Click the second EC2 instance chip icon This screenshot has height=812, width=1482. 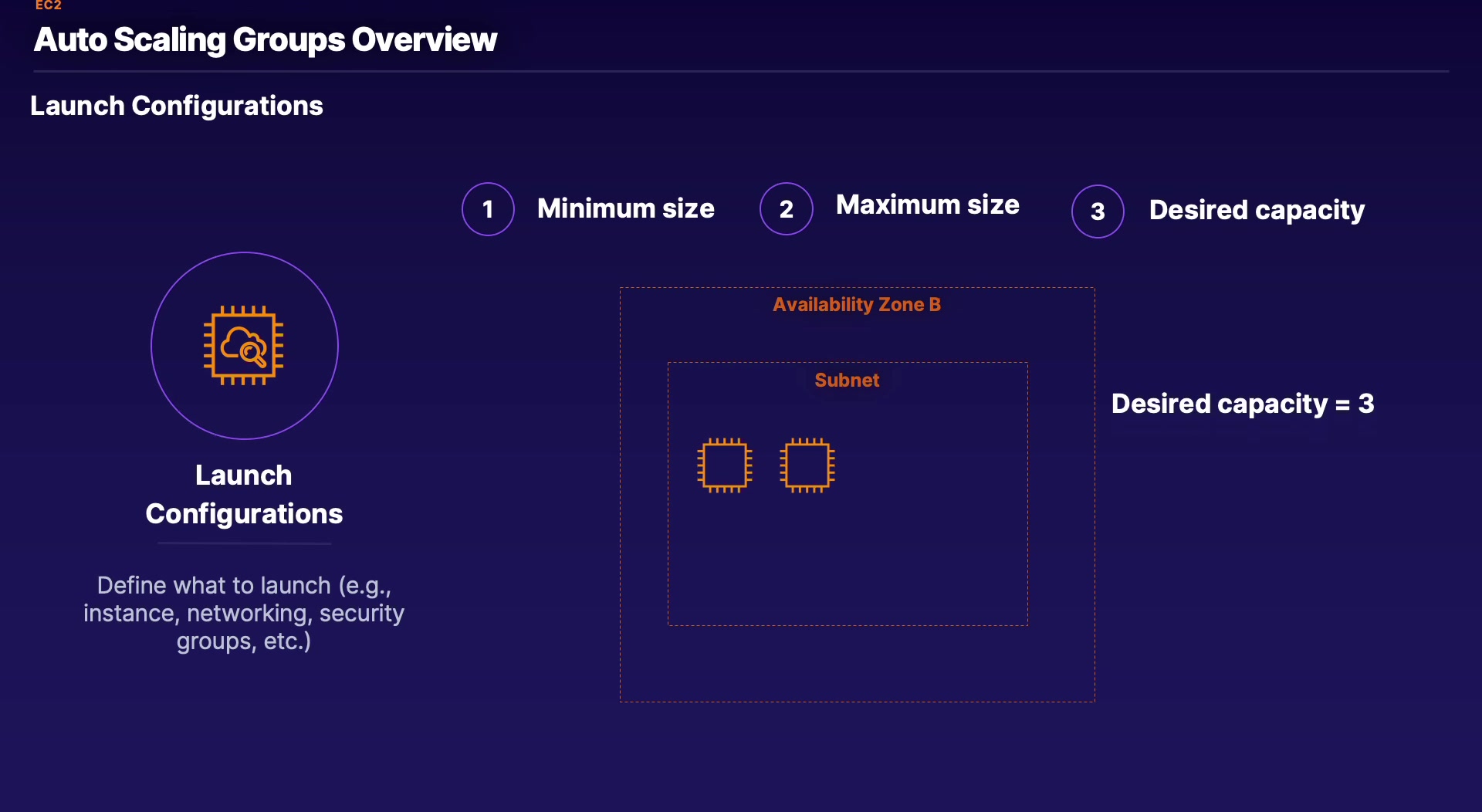[807, 465]
